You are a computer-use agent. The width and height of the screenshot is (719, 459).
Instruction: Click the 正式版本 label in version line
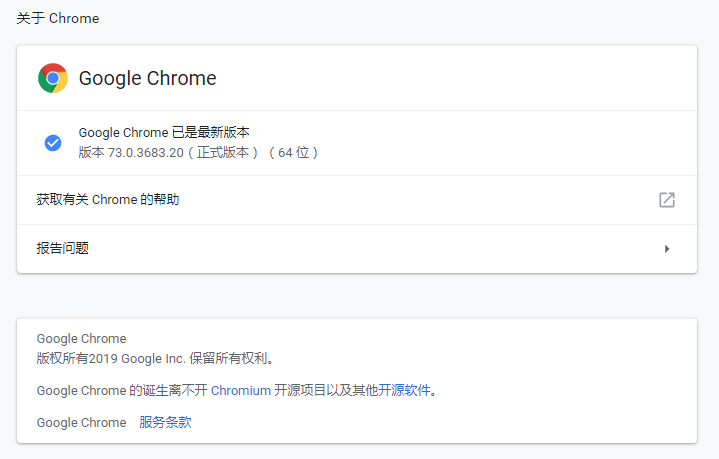point(223,153)
